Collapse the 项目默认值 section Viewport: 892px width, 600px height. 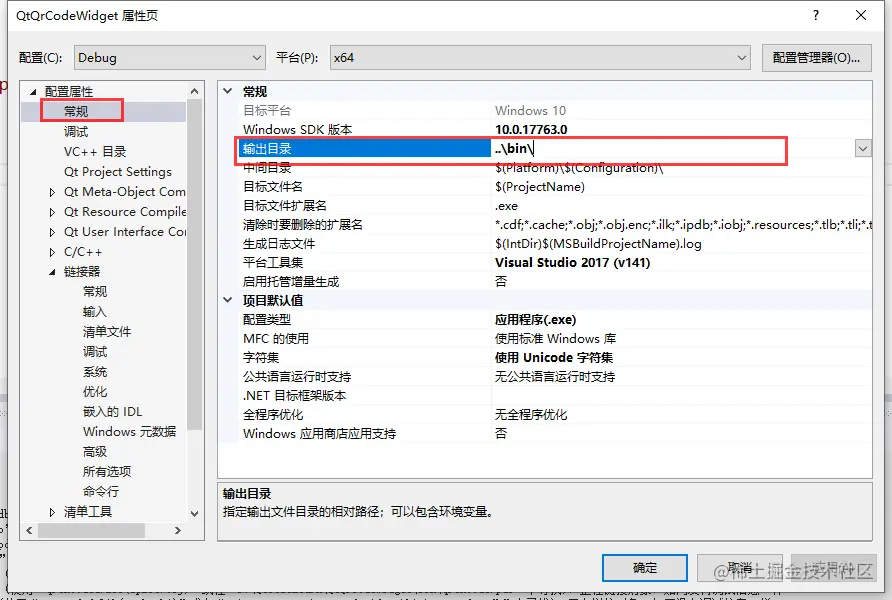[x=228, y=300]
